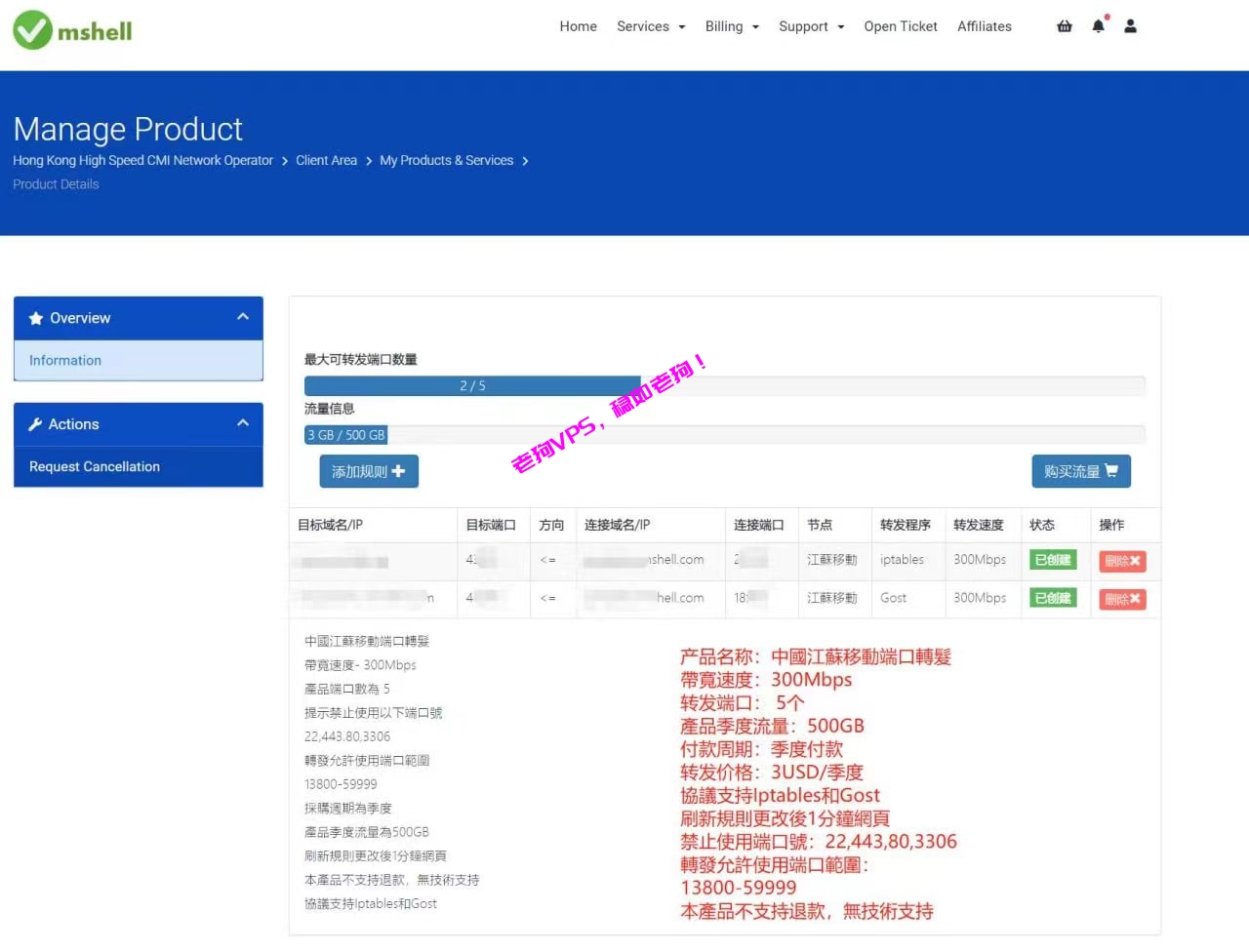Image resolution: width=1249 pixels, height=952 pixels.
Task: Click 江蘇移動 node in Gost row
Action: [832, 598]
